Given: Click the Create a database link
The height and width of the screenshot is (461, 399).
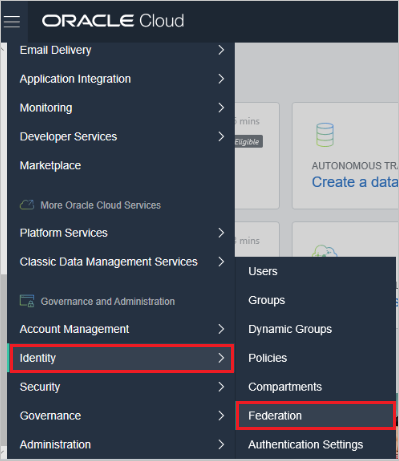Looking at the screenshot, I should 355,182.
